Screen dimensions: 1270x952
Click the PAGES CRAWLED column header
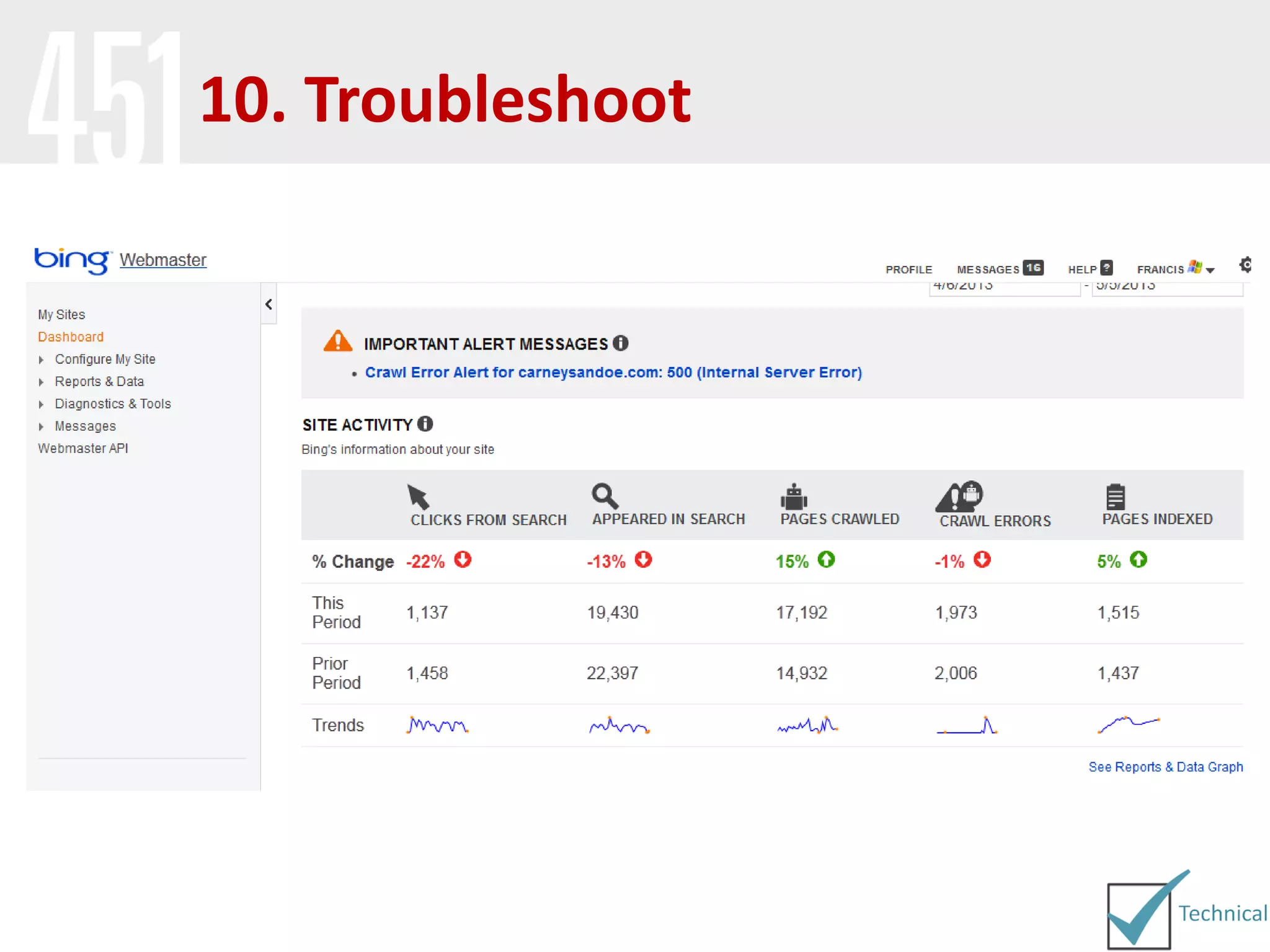point(840,519)
